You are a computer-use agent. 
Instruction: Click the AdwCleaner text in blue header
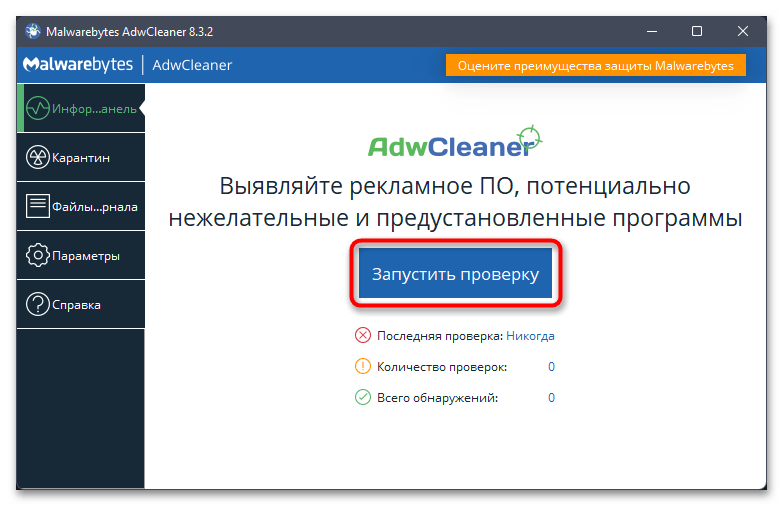tap(192, 65)
